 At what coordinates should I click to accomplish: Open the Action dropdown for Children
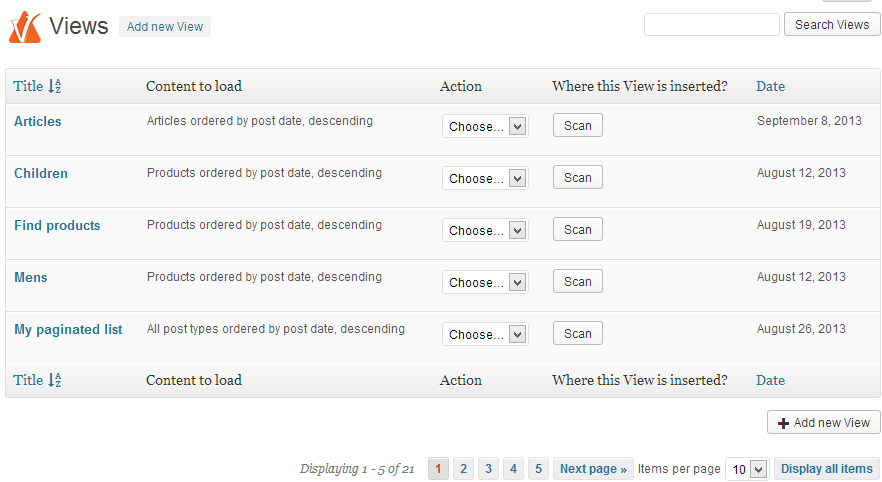click(x=485, y=178)
